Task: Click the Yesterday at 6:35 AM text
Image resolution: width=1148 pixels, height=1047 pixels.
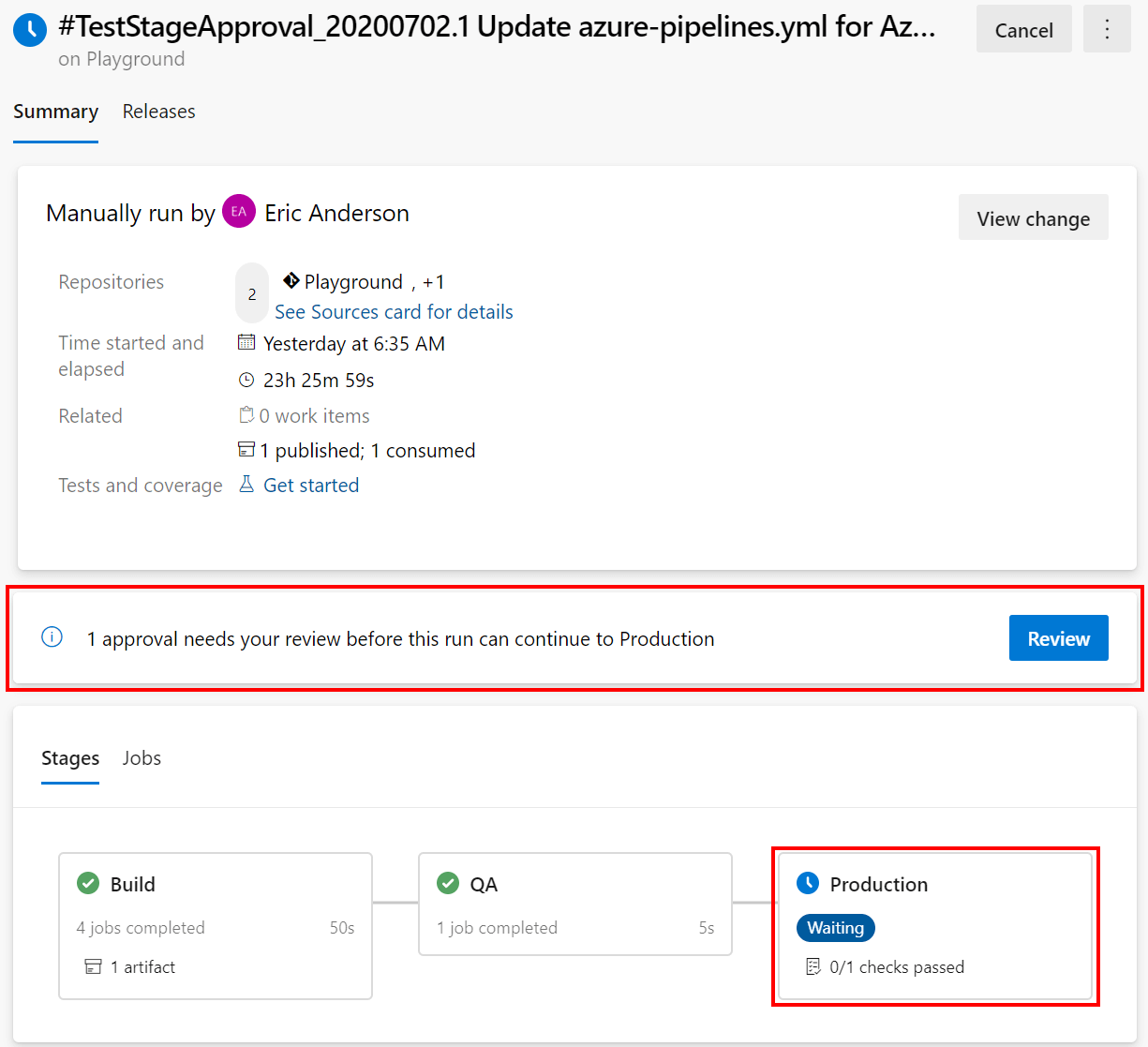Action: pos(354,343)
